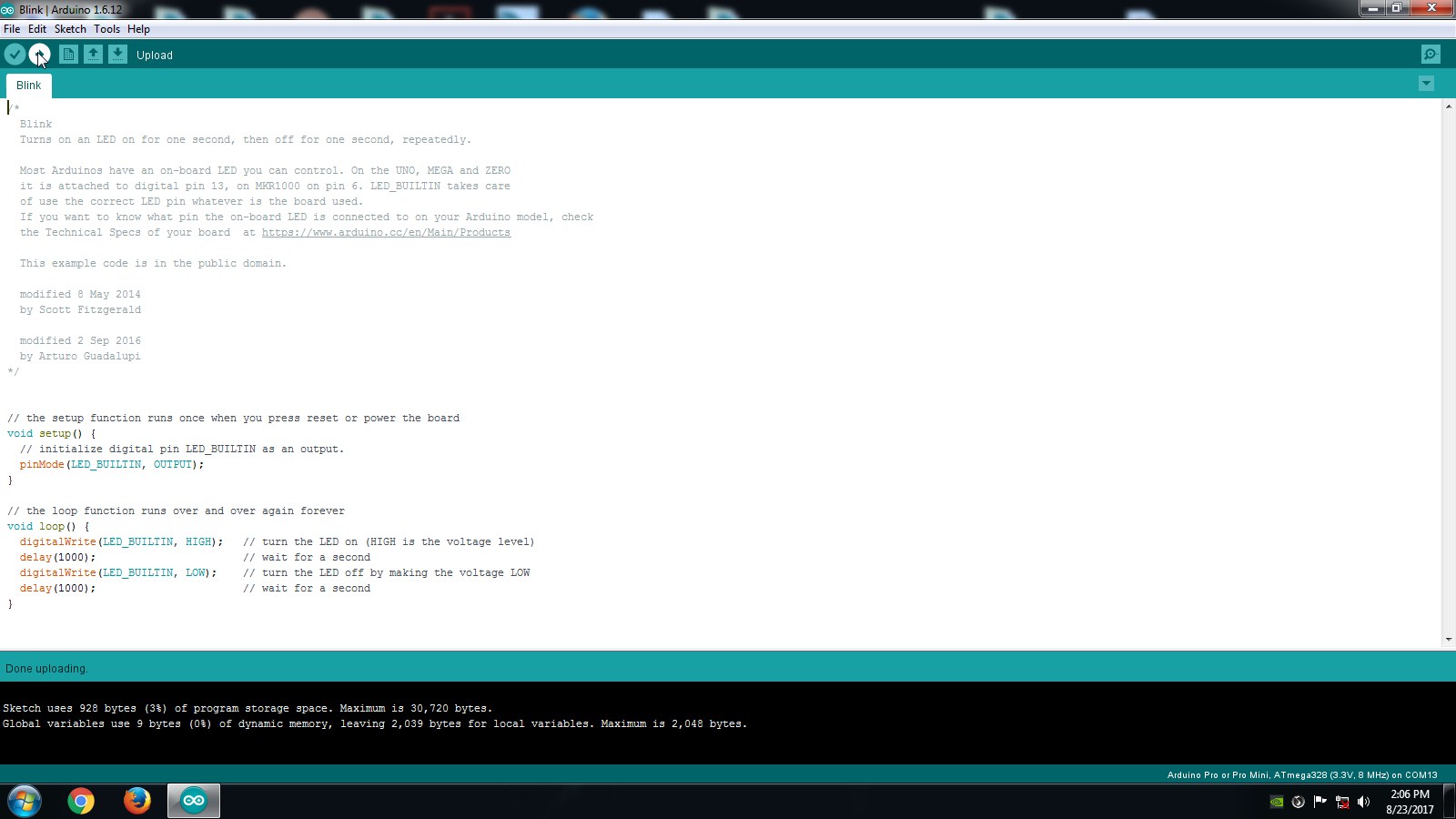The height and width of the screenshot is (819, 1456).
Task: Open the Sketch menu
Action: pyautogui.click(x=70, y=29)
